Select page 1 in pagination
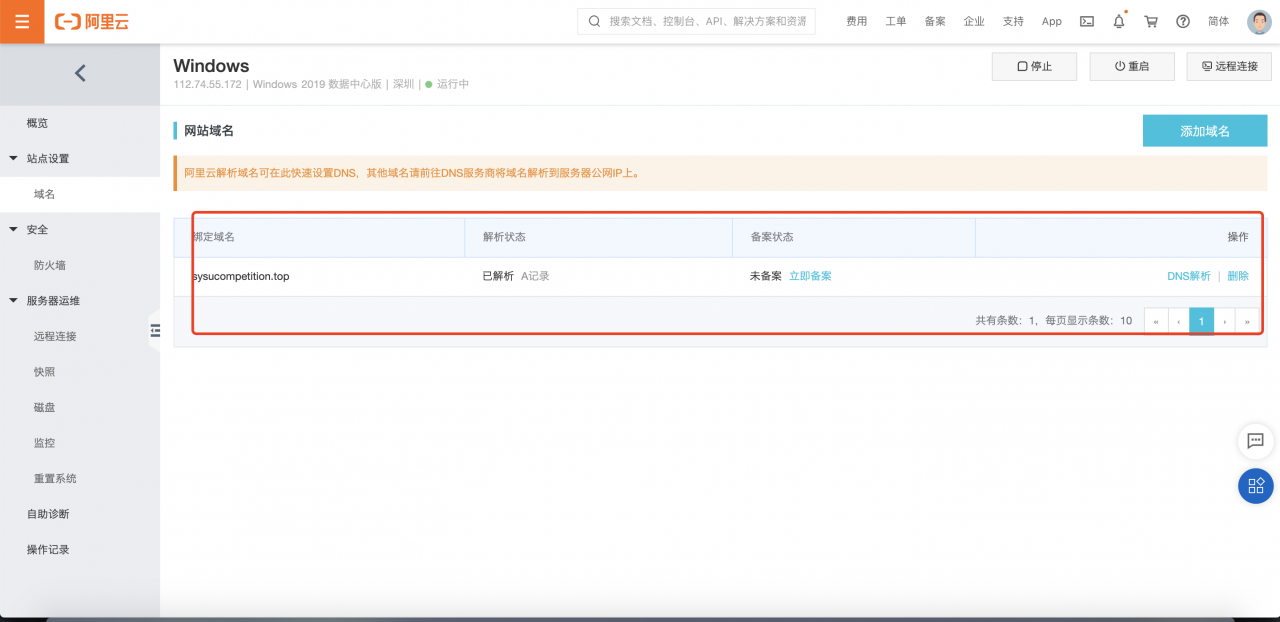Viewport: 1280px width, 622px height. pyautogui.click(x=1201, y=320)
